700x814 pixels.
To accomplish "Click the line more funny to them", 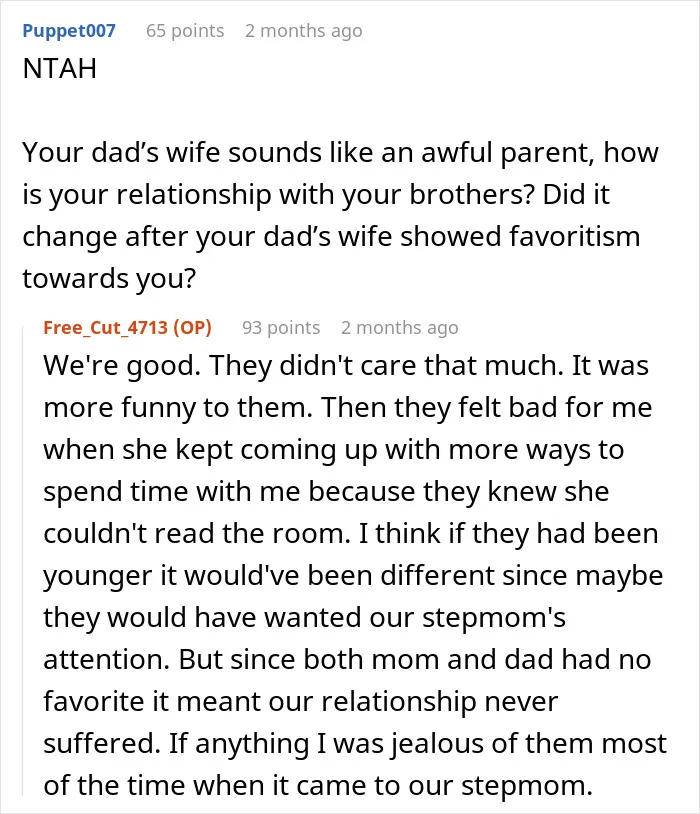I will (178, 408).
